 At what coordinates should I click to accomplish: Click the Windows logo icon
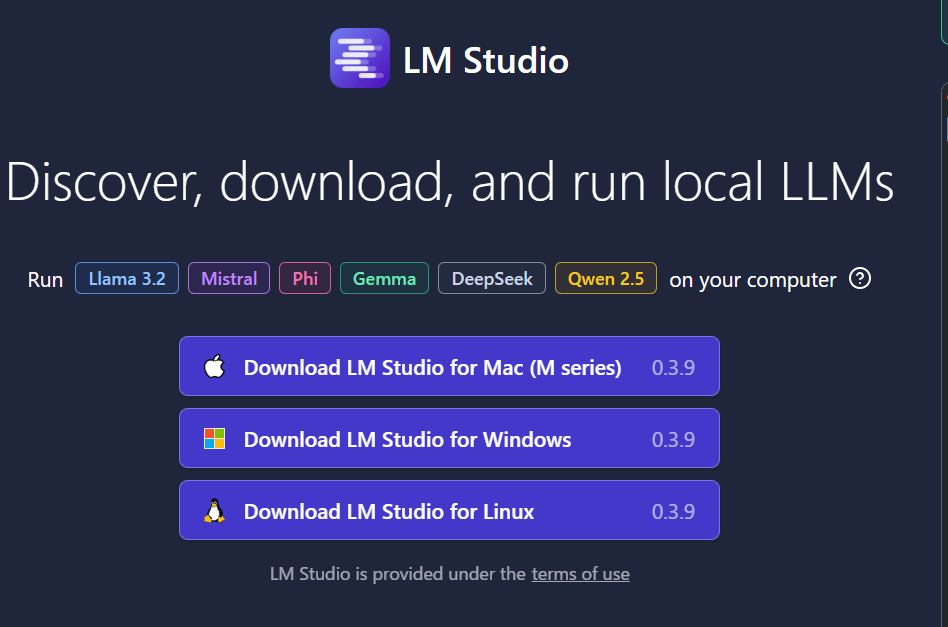click(x=214, y=439)
